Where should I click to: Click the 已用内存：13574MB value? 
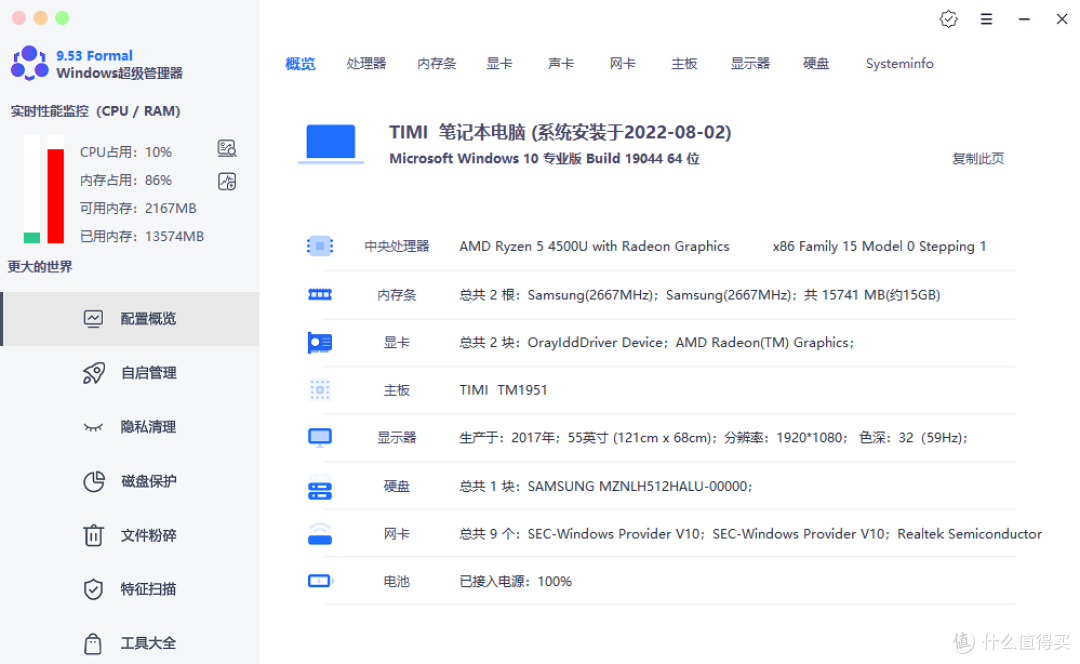click(x=142, y=236)
